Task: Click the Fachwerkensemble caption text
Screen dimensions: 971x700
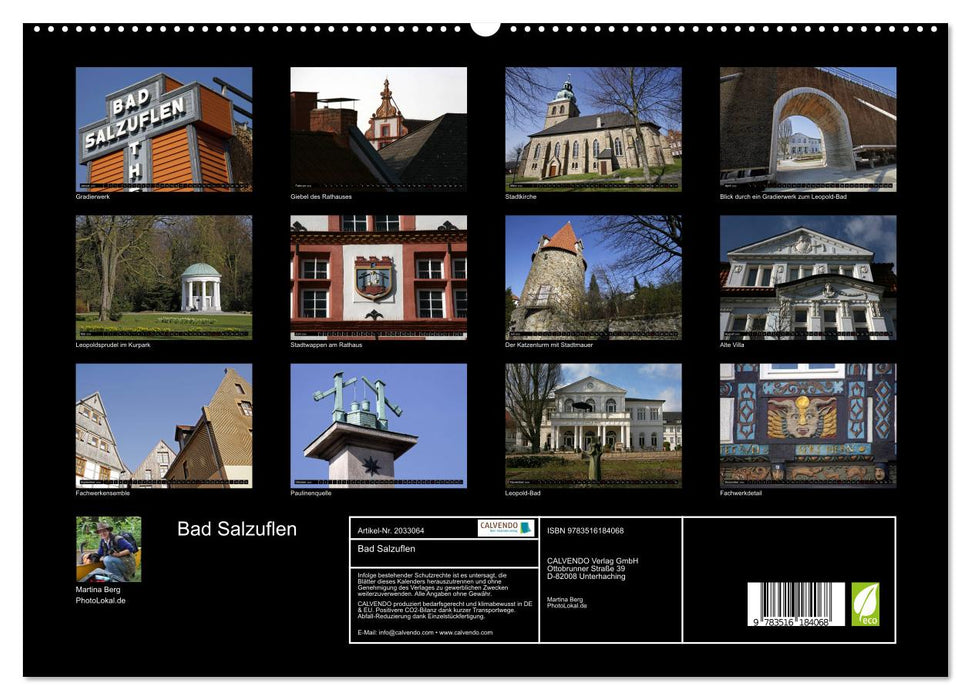Action: point(105,494)
